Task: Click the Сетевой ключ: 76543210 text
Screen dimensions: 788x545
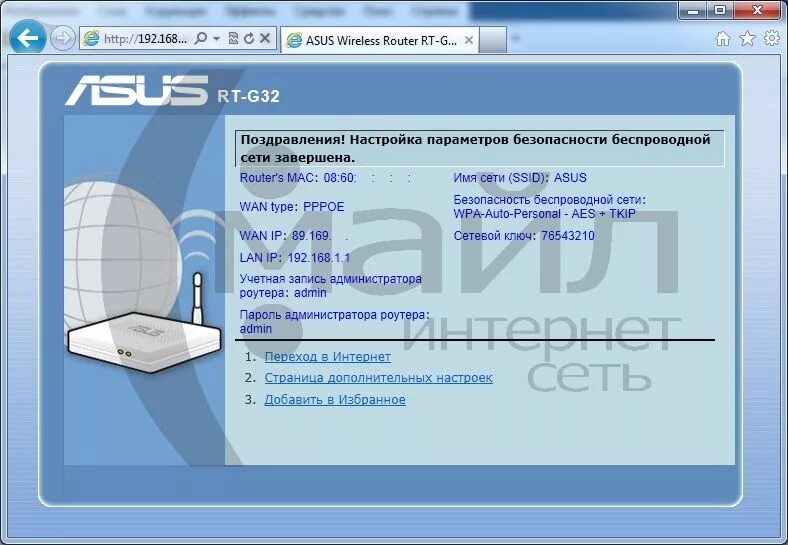Action: click(524, 236)
